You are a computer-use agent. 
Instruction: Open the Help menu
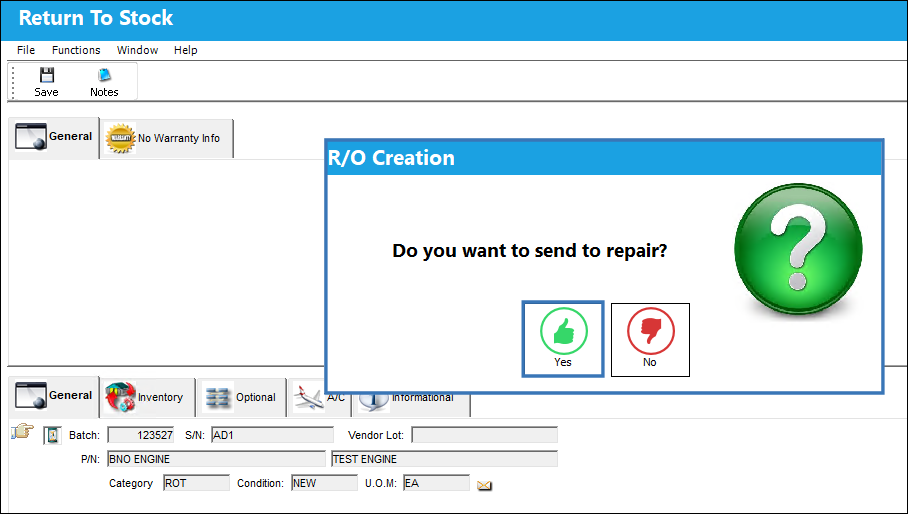(x=186, y=50)
